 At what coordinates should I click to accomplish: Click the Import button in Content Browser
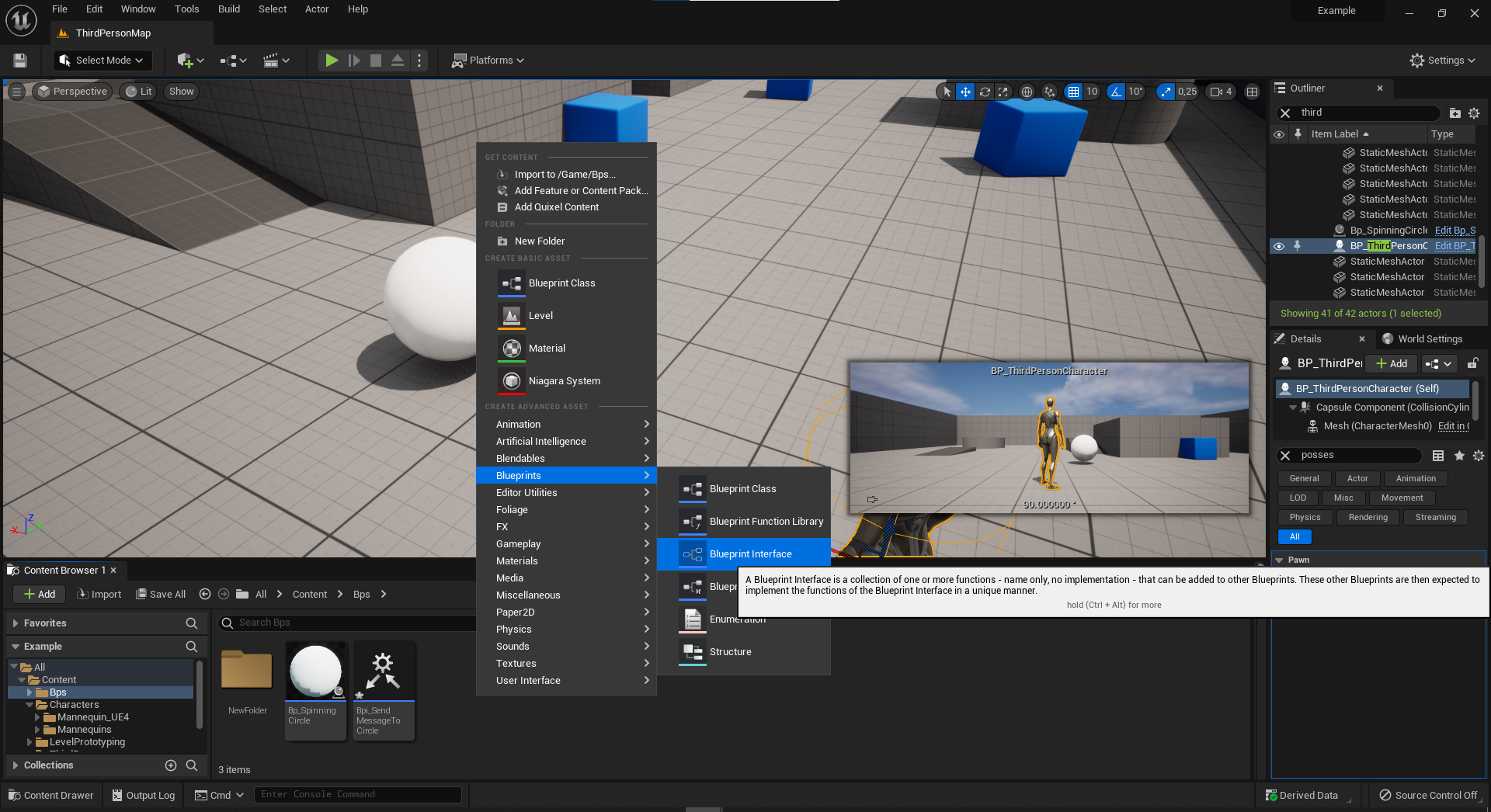pos(99,595)
